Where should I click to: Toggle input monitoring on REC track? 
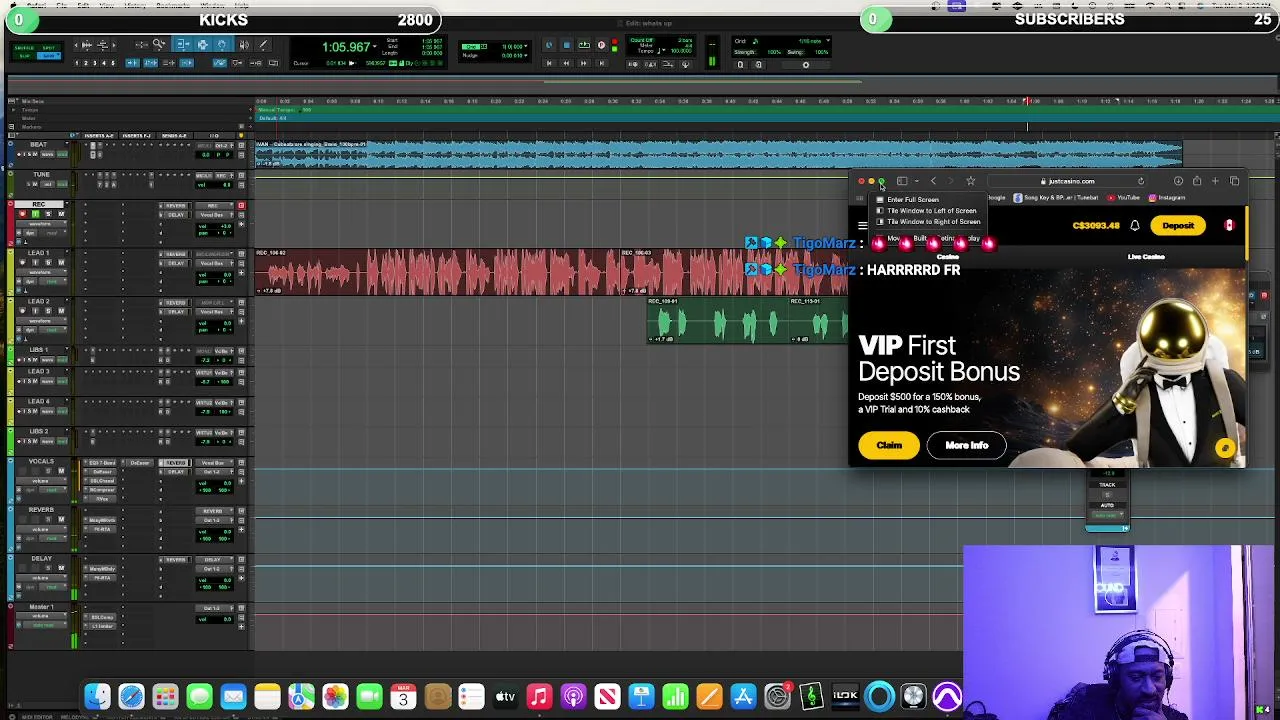click(x=35, y=214)
